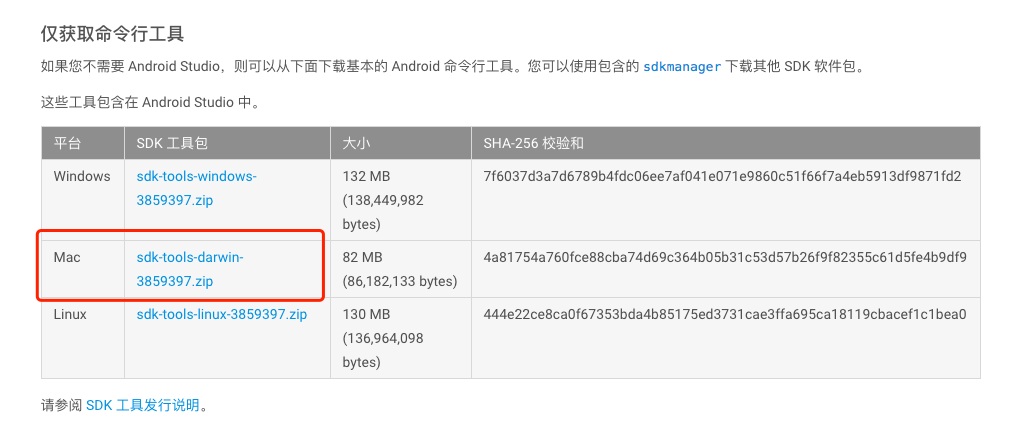Click the Windows checksum starting with 7f6037d3

click(x=722, y=176)
